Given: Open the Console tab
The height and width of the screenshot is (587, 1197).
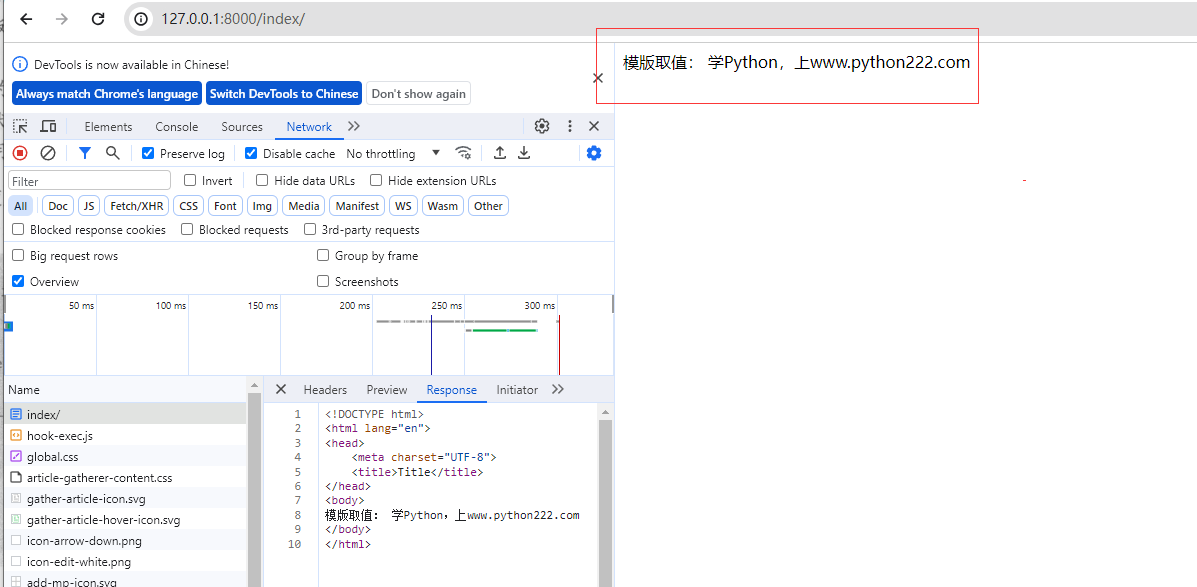Looking at the screenshot, I should [176, 127].
